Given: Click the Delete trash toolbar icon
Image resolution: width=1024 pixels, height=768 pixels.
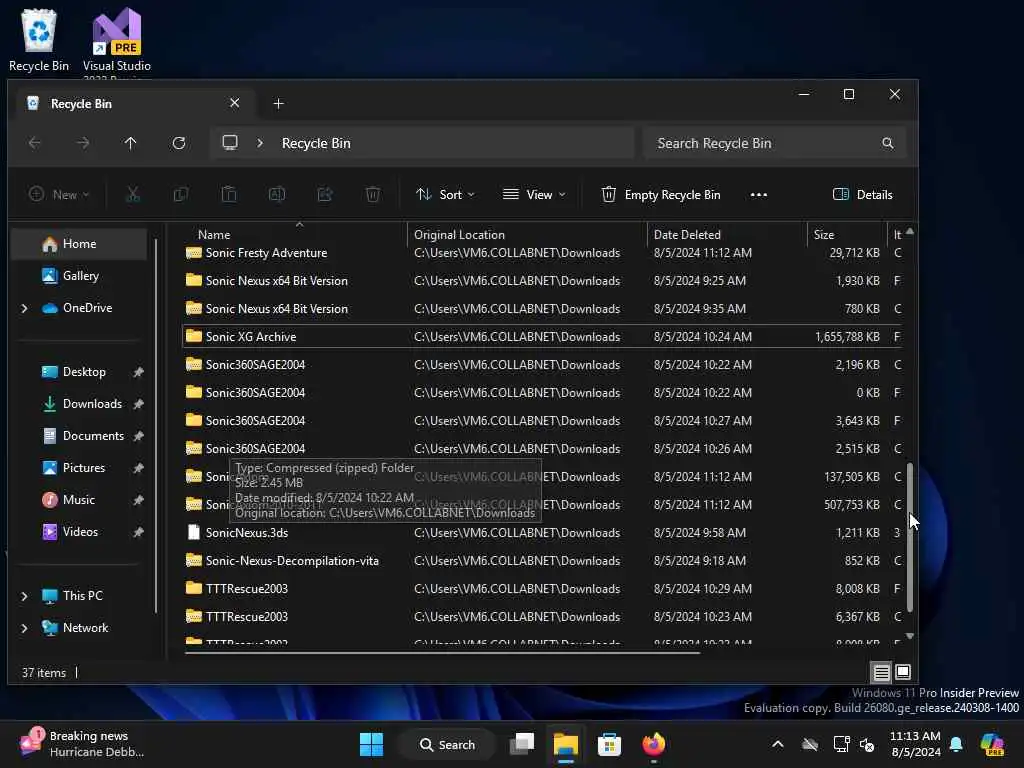Looking at the screenshot, I should (373, 195).
